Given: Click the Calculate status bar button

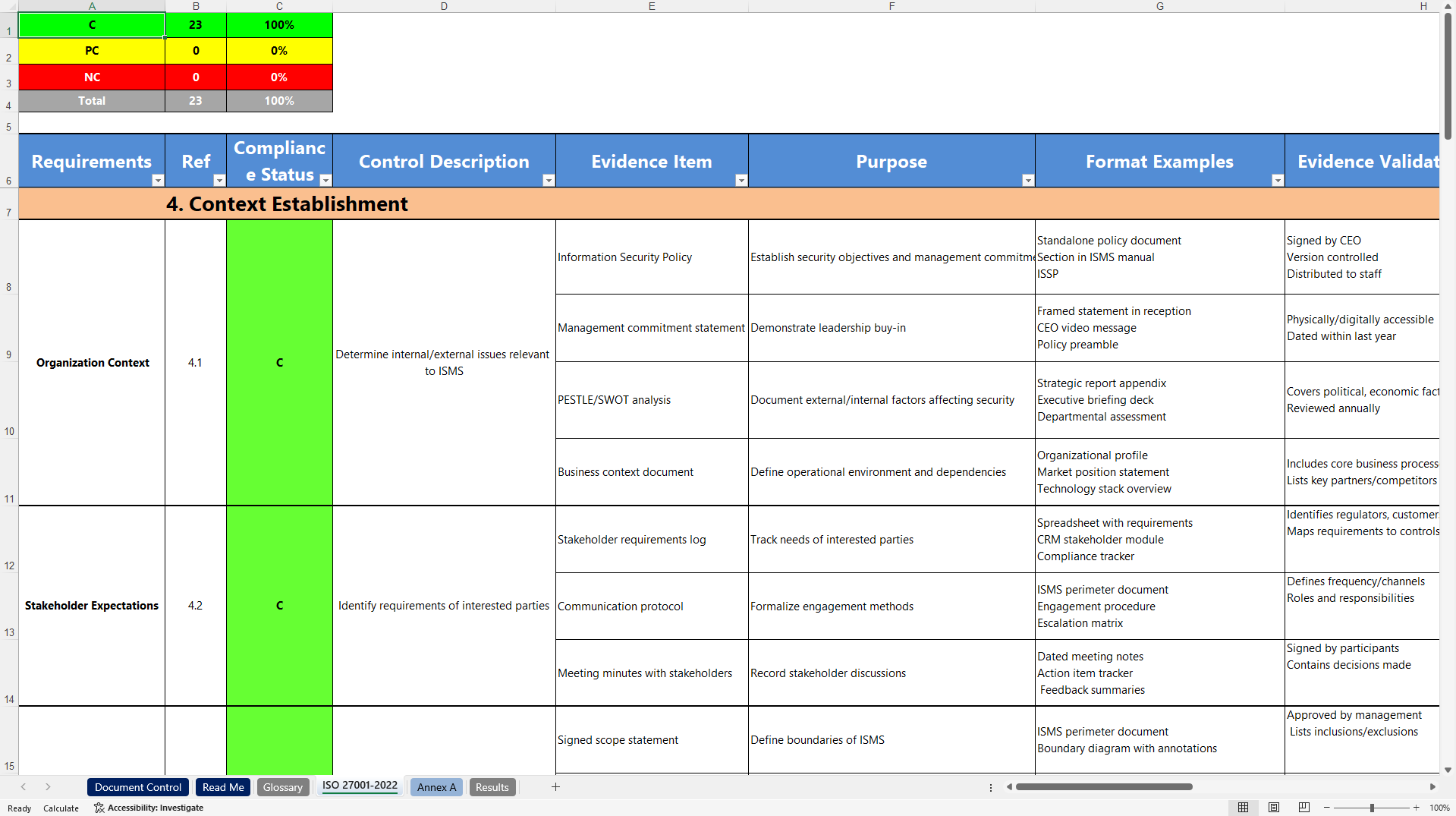Looking at the screenshot, I should 61,808.
